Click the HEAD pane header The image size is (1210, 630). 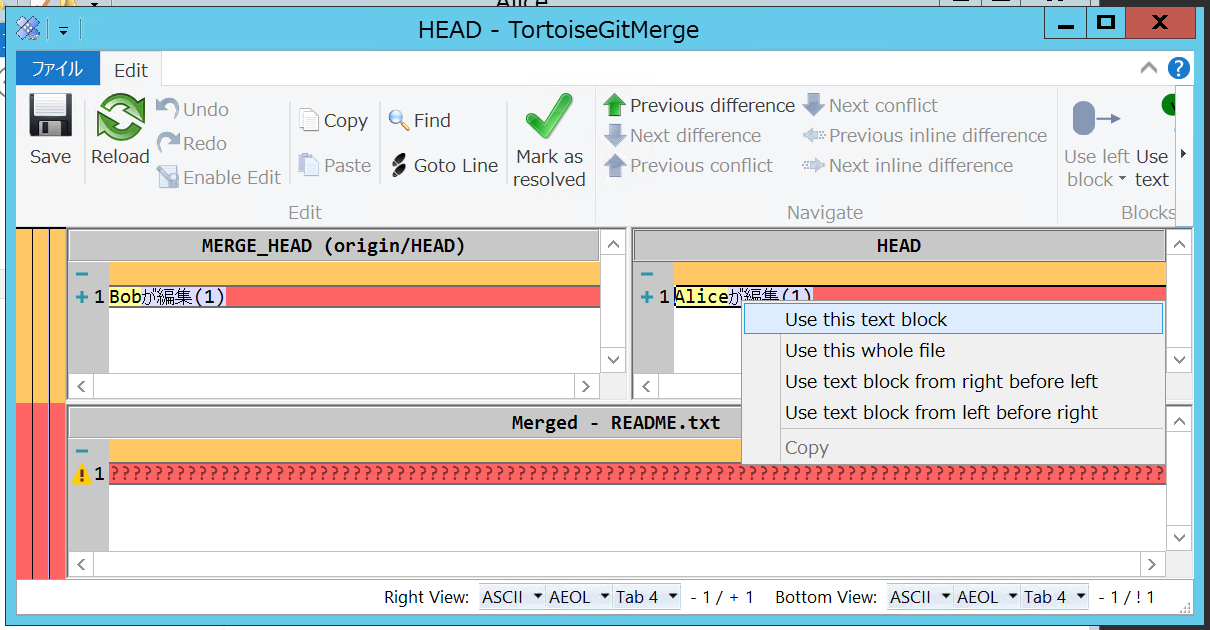tap(898, 246)
